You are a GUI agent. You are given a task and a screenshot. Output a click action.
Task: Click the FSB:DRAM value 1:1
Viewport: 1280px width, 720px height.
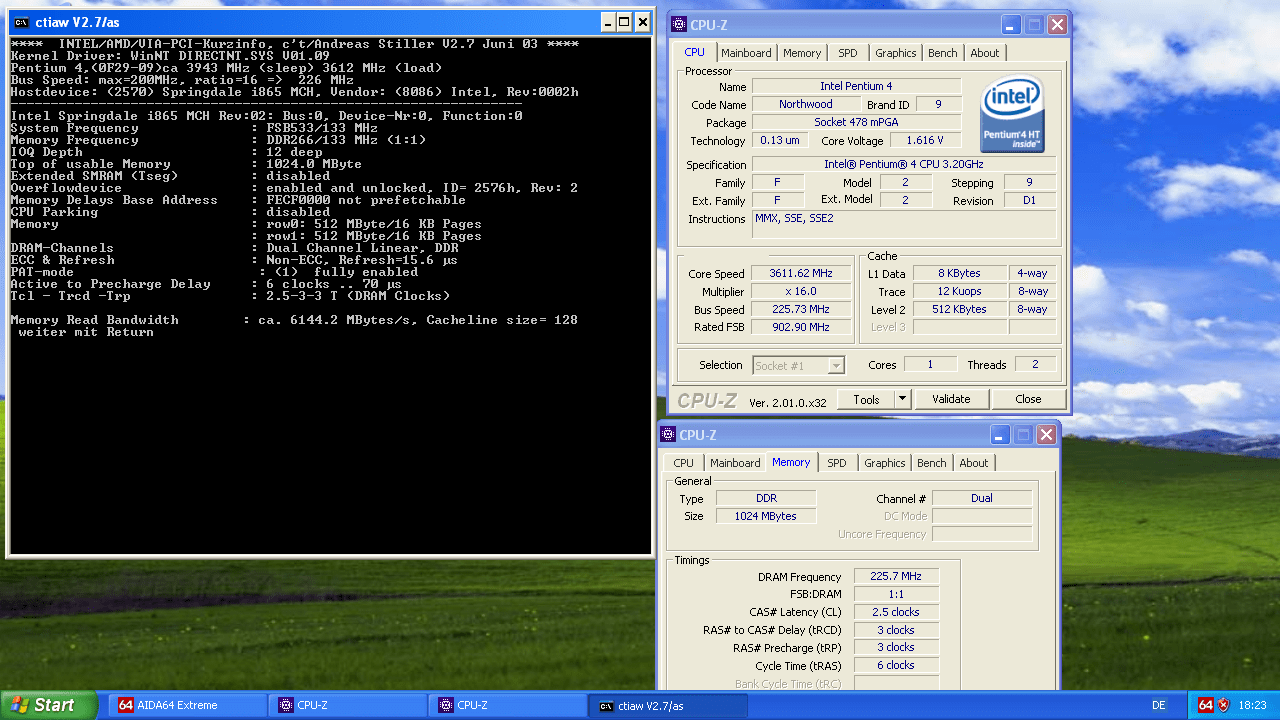coord(896,594)
